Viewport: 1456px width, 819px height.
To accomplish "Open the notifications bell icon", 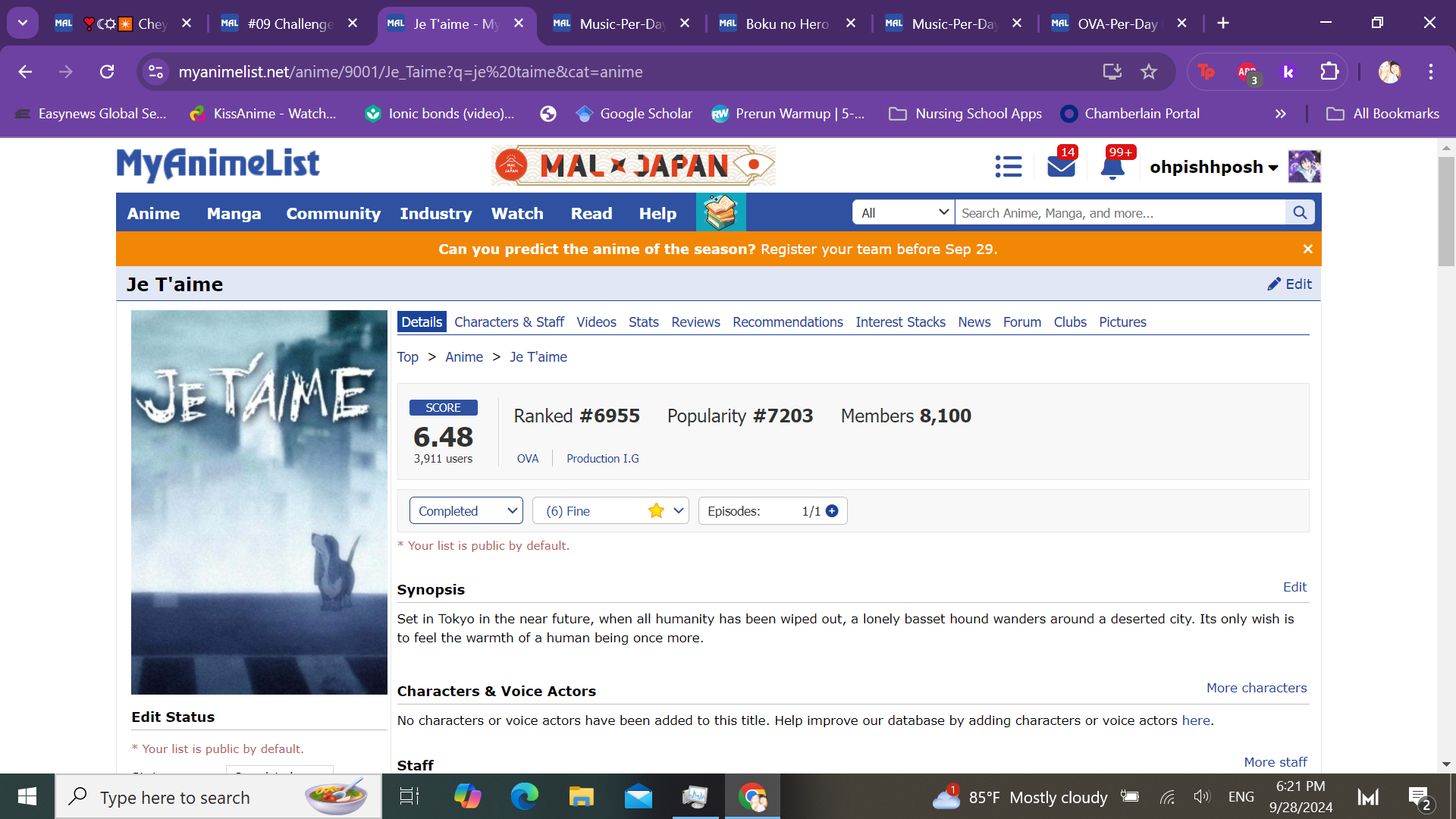I will coord(1112,167).
